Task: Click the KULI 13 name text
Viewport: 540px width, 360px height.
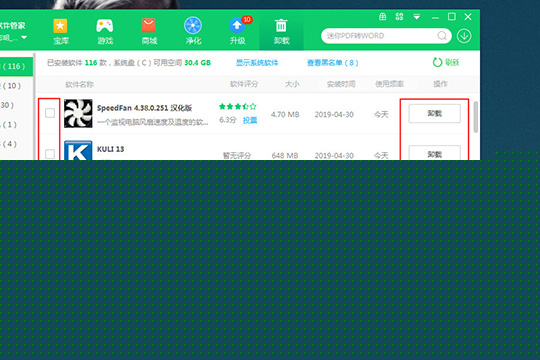Action: point(110,149)
